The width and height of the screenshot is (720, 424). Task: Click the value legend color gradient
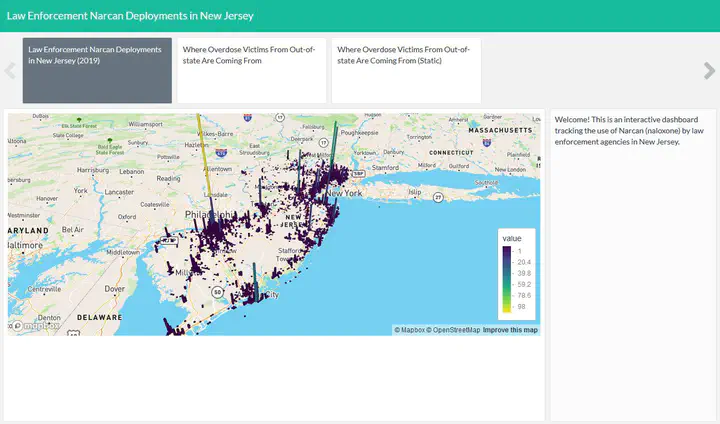(x=508, y=278)
